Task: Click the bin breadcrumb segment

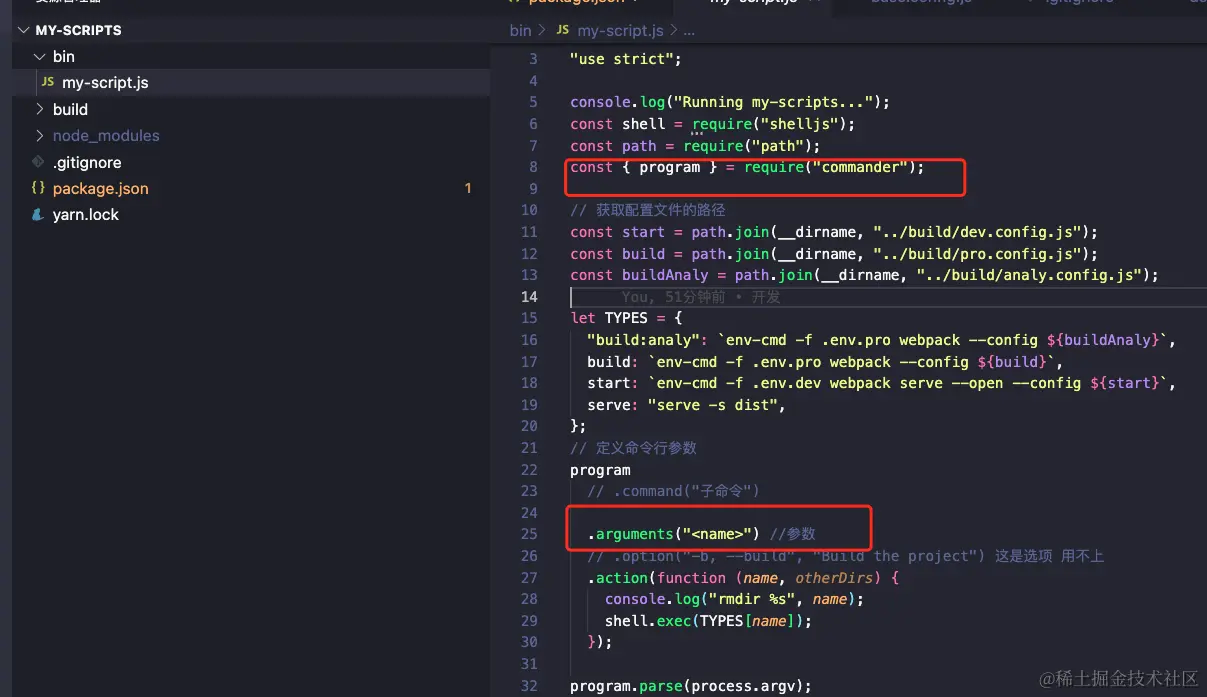Action: (x=520, y=30)
